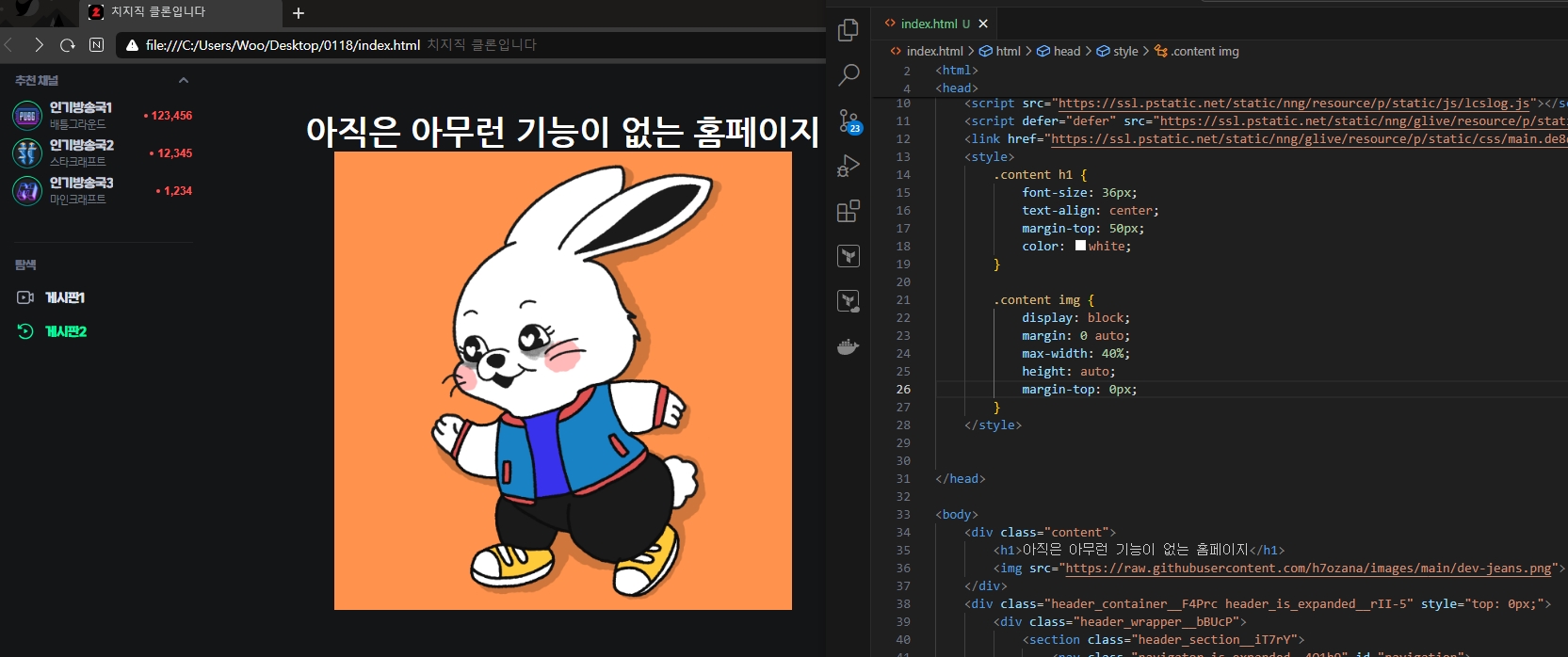Click the '.content h1 {' selector line

1040,175
